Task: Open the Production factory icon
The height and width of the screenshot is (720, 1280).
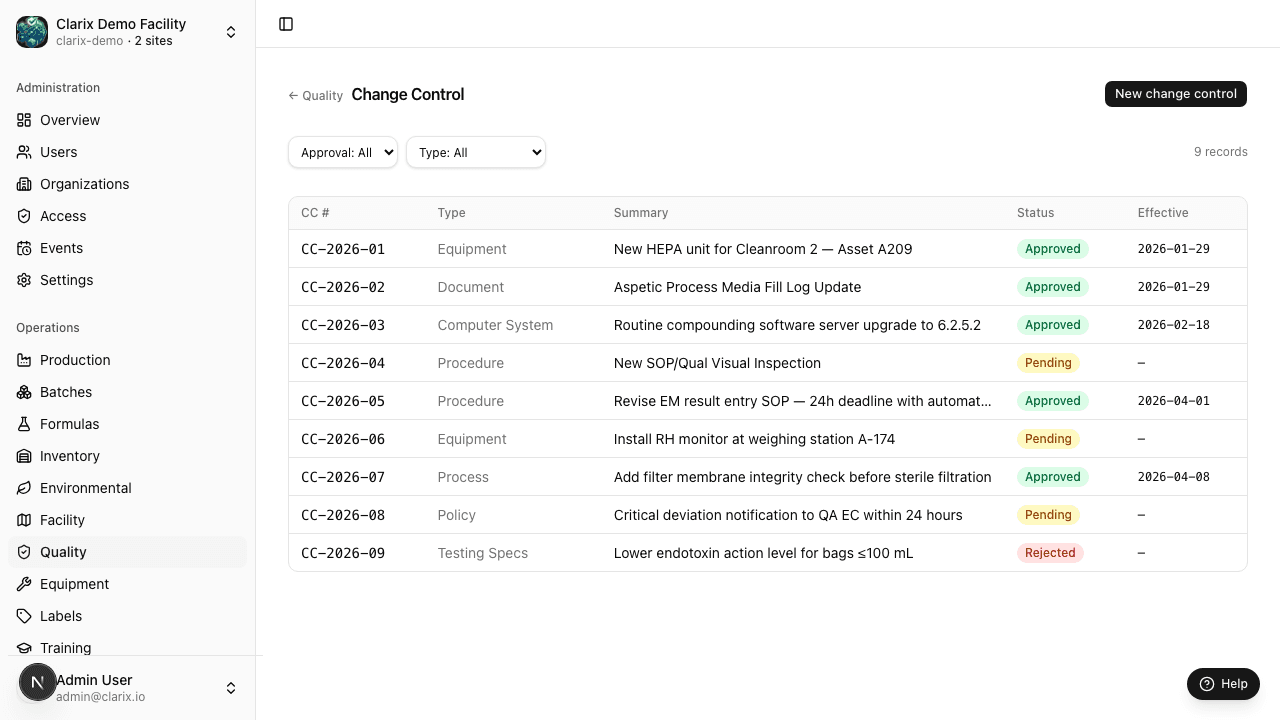Action: pyautogui.click(x=24, y=360)
